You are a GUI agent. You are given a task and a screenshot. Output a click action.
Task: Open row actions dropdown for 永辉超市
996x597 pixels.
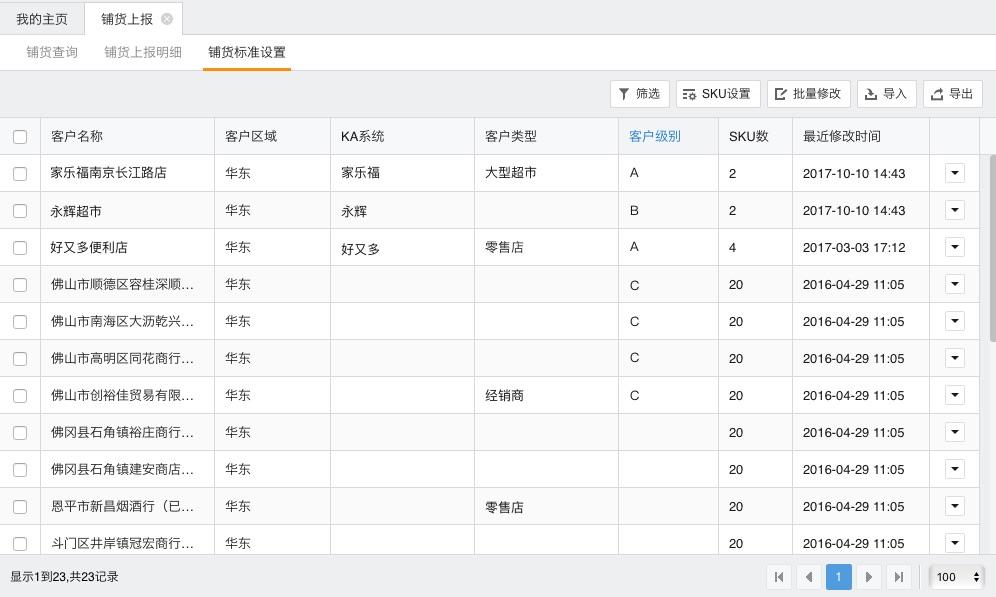tap(954, 210)
